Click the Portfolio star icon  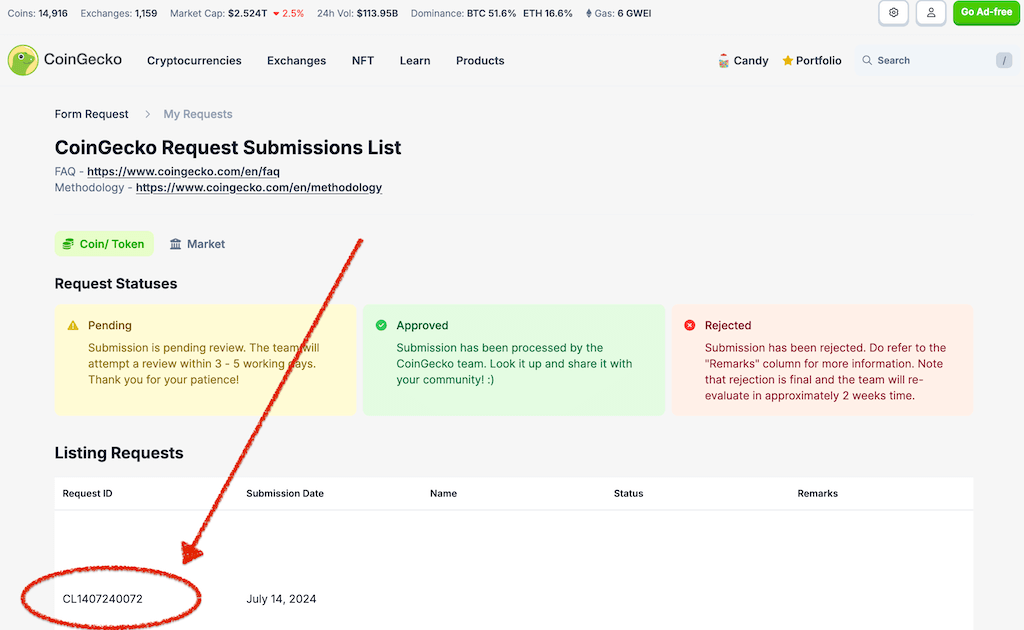(x=788, y=60)
